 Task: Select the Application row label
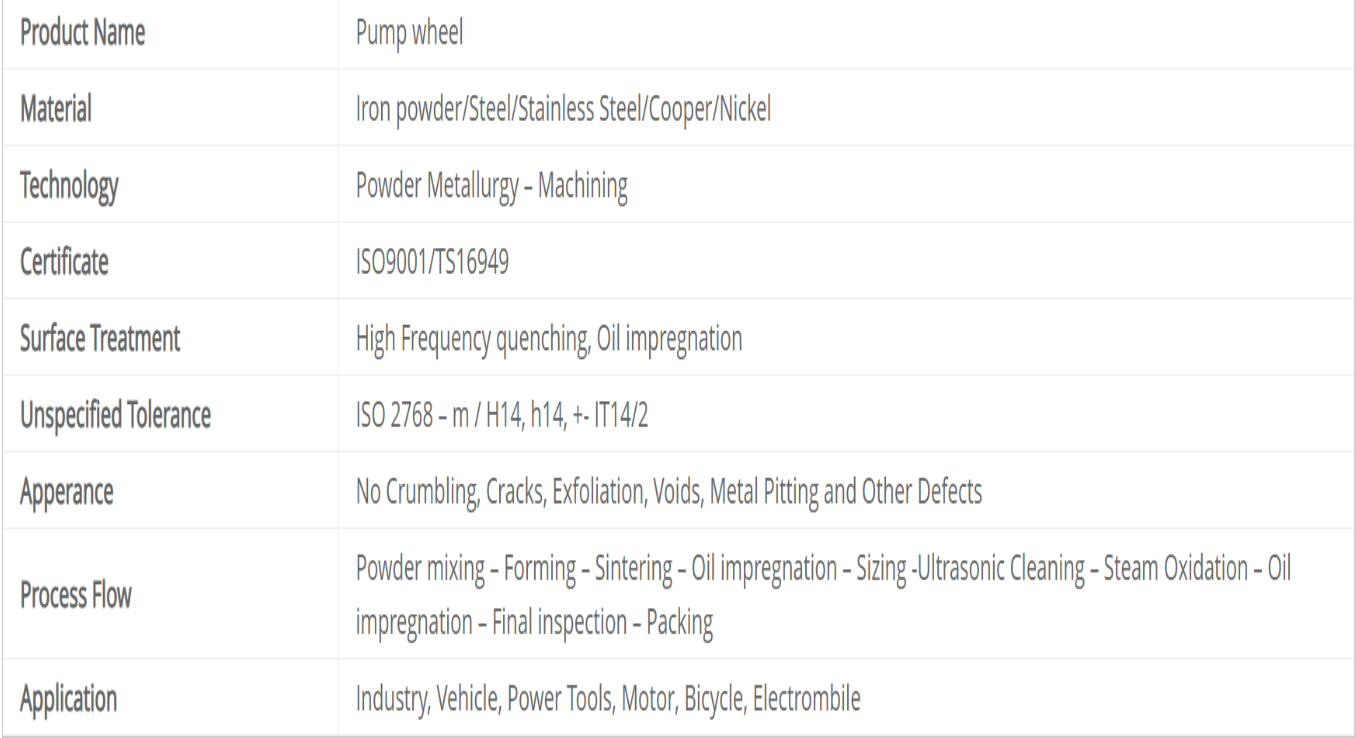(x=68, y=698)
